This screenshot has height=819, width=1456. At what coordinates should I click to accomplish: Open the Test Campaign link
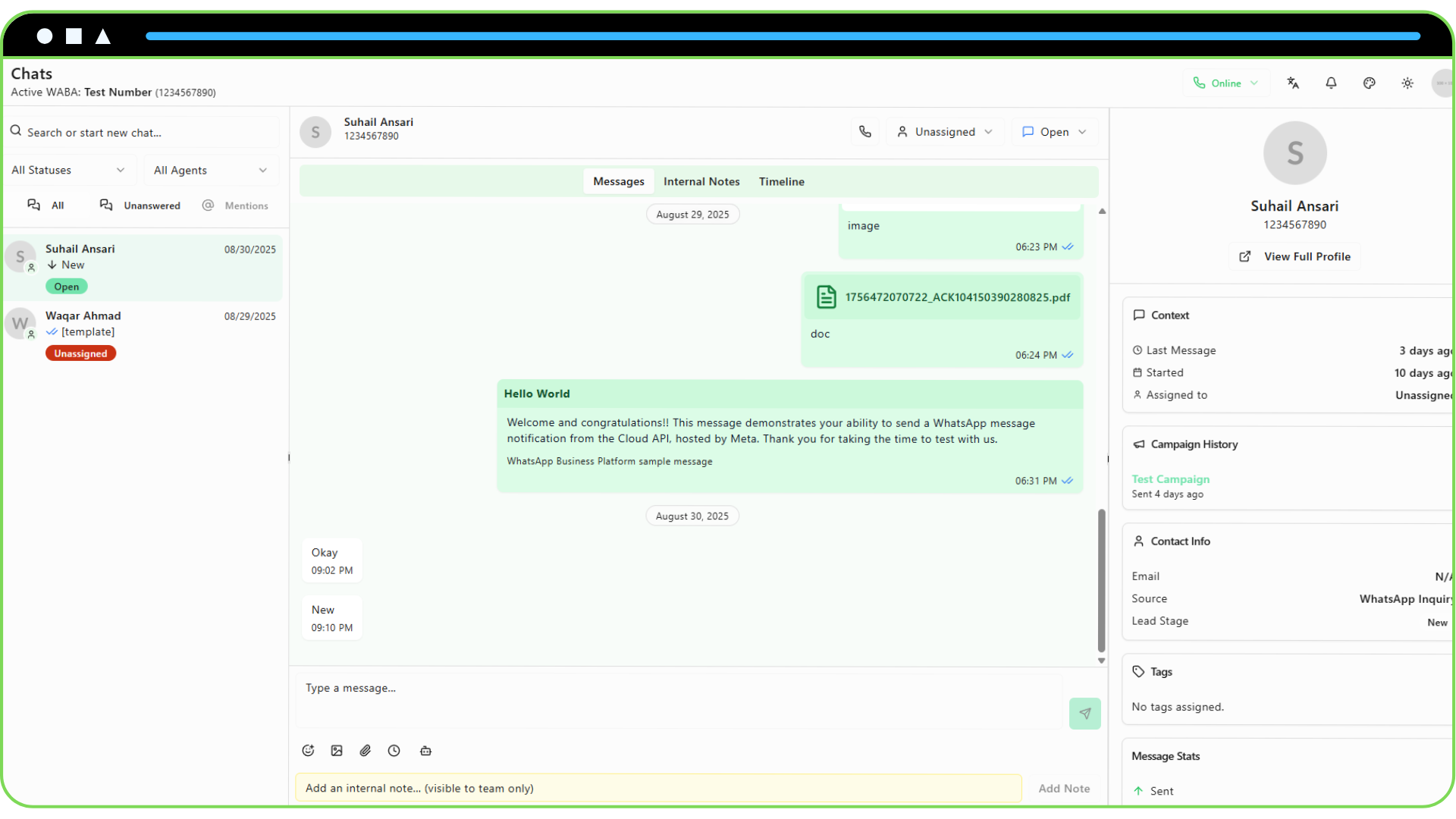tap(1171, 479)
